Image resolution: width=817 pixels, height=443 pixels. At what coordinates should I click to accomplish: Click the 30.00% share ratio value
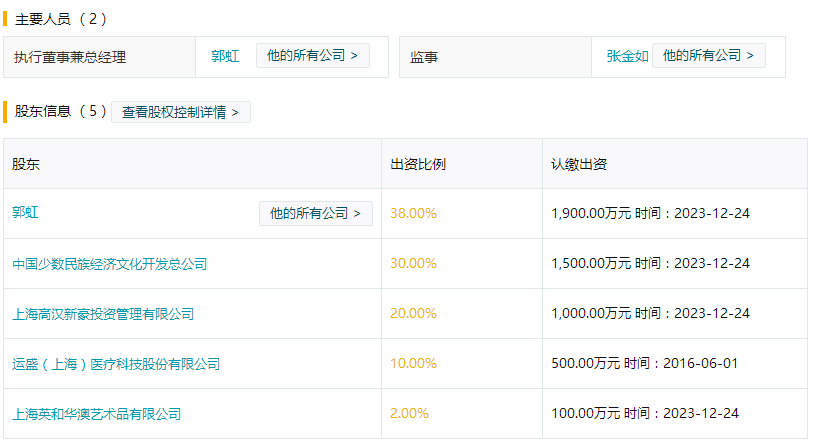pyautogui.click(x=413, y=264)
